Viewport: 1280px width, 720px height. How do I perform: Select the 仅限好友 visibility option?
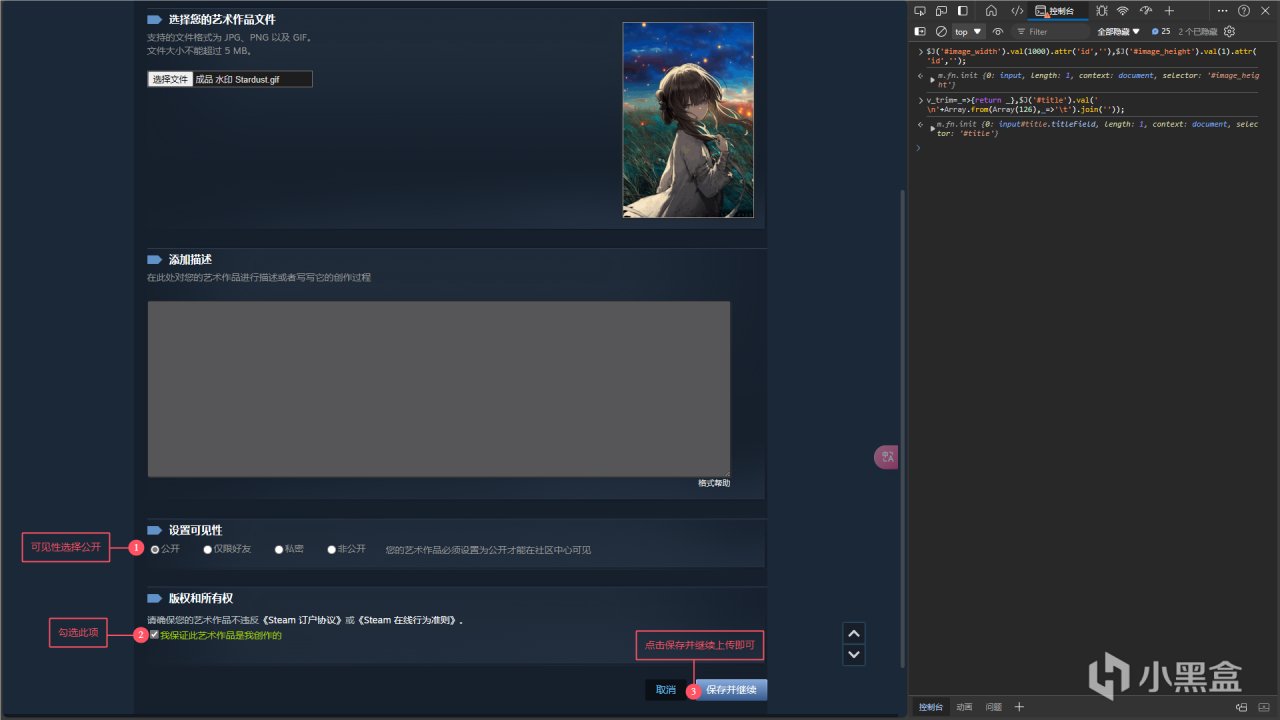[x=207, y=549]
